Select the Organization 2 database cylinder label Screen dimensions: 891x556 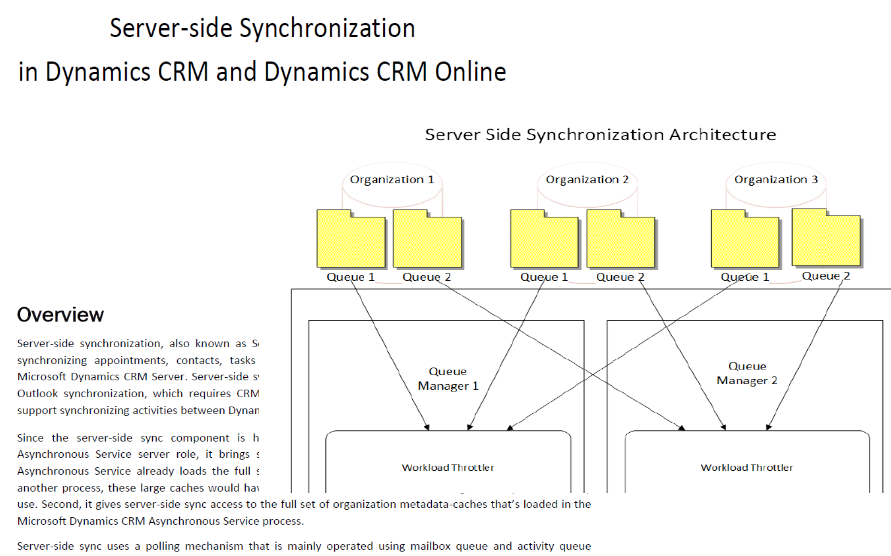tap(587, 180)
